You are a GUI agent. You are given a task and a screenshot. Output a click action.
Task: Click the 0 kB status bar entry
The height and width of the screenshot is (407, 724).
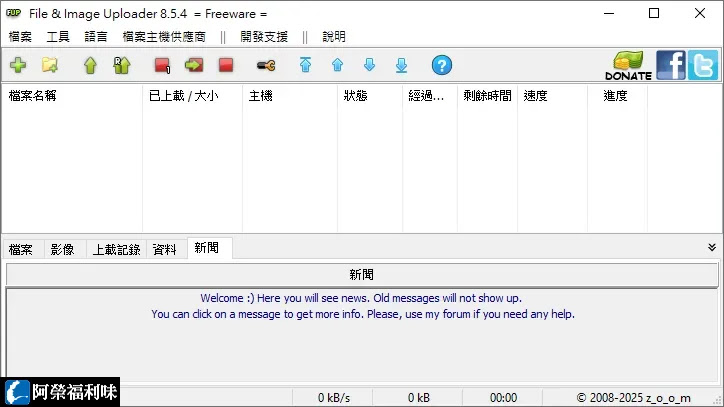[418, 398]
